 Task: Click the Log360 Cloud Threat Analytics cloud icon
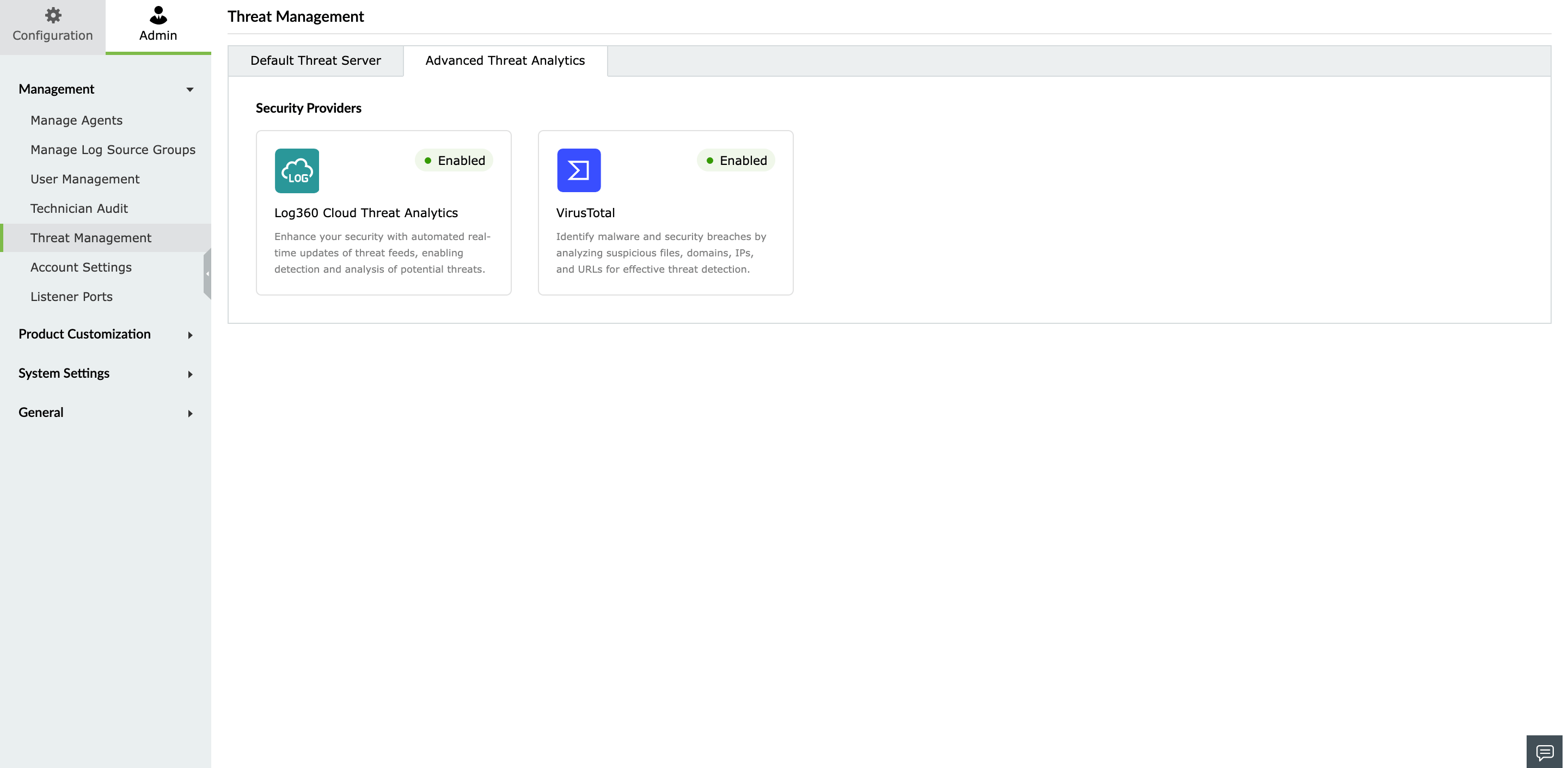(x=297, y=171)
